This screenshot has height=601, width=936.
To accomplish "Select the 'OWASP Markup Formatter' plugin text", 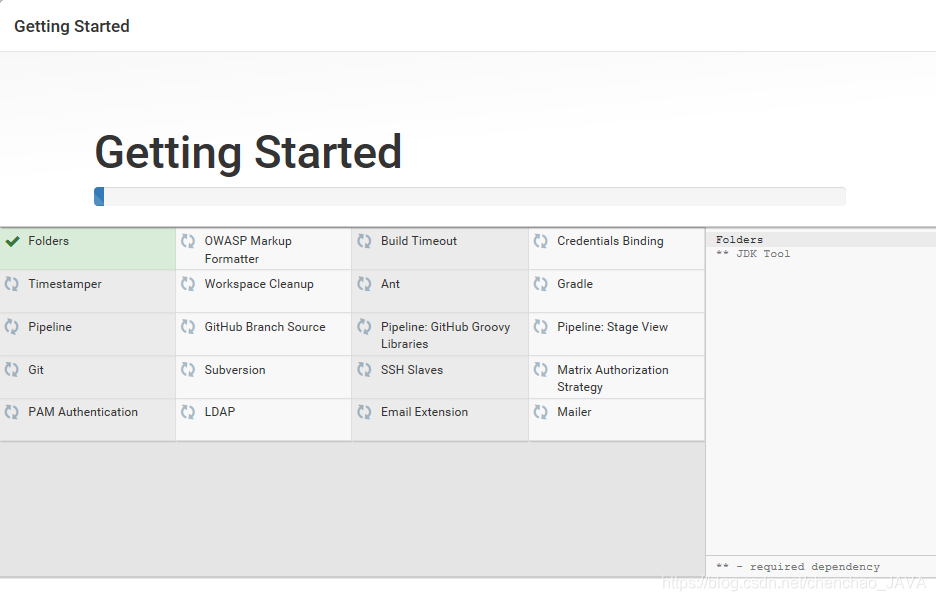I will pyautogui.click(x=248, y=250).
